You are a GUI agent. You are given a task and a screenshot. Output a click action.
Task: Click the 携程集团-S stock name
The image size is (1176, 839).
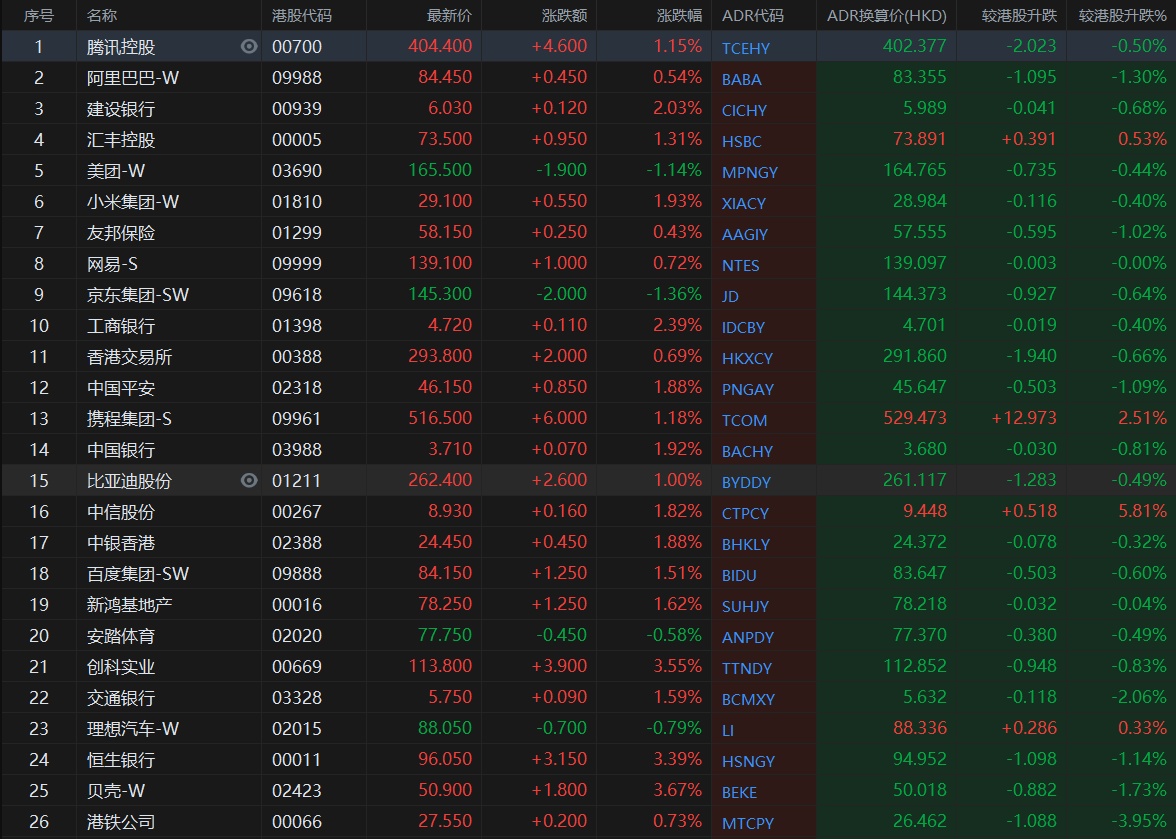129,419
